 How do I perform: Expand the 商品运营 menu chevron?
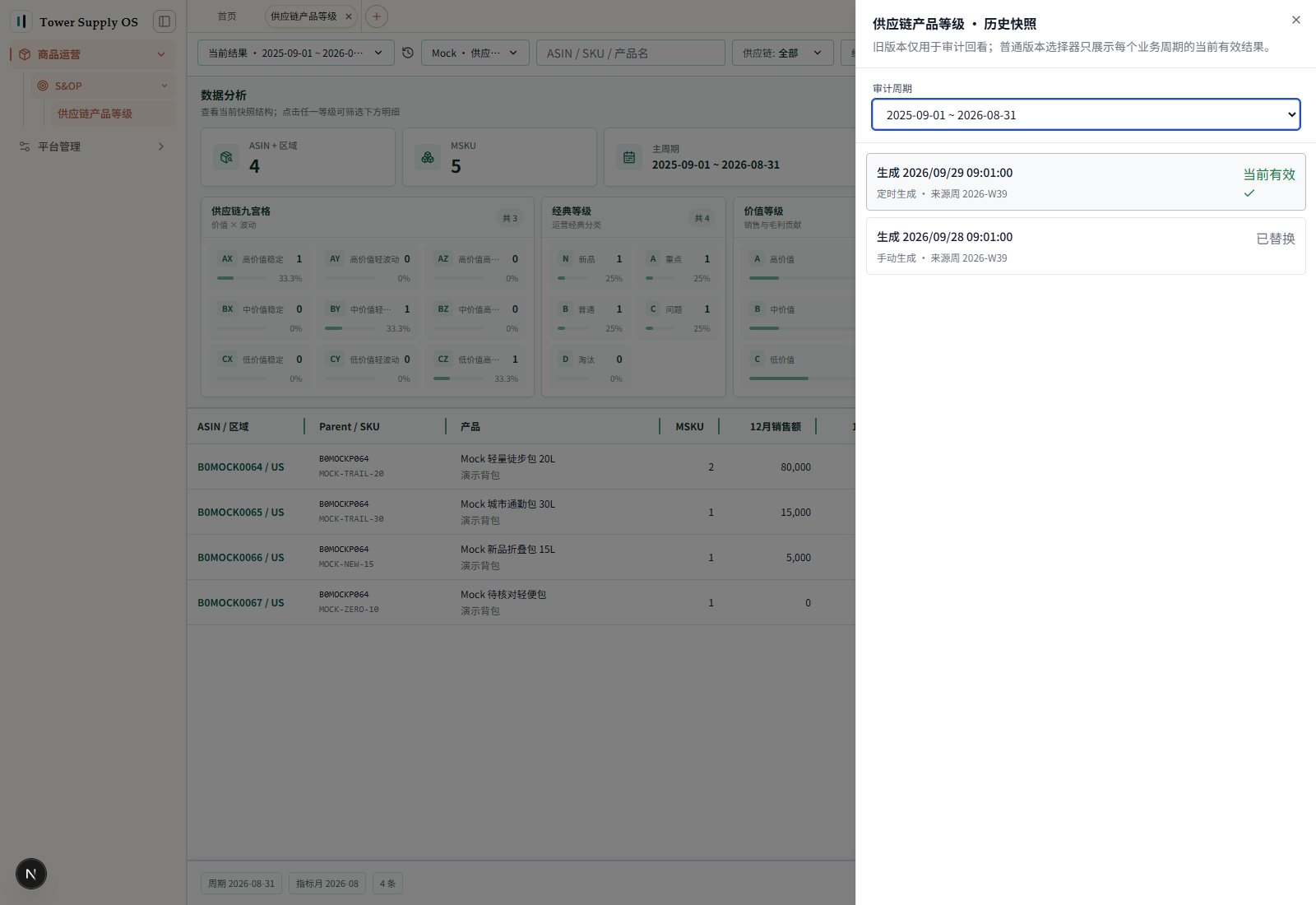(161, 54)
